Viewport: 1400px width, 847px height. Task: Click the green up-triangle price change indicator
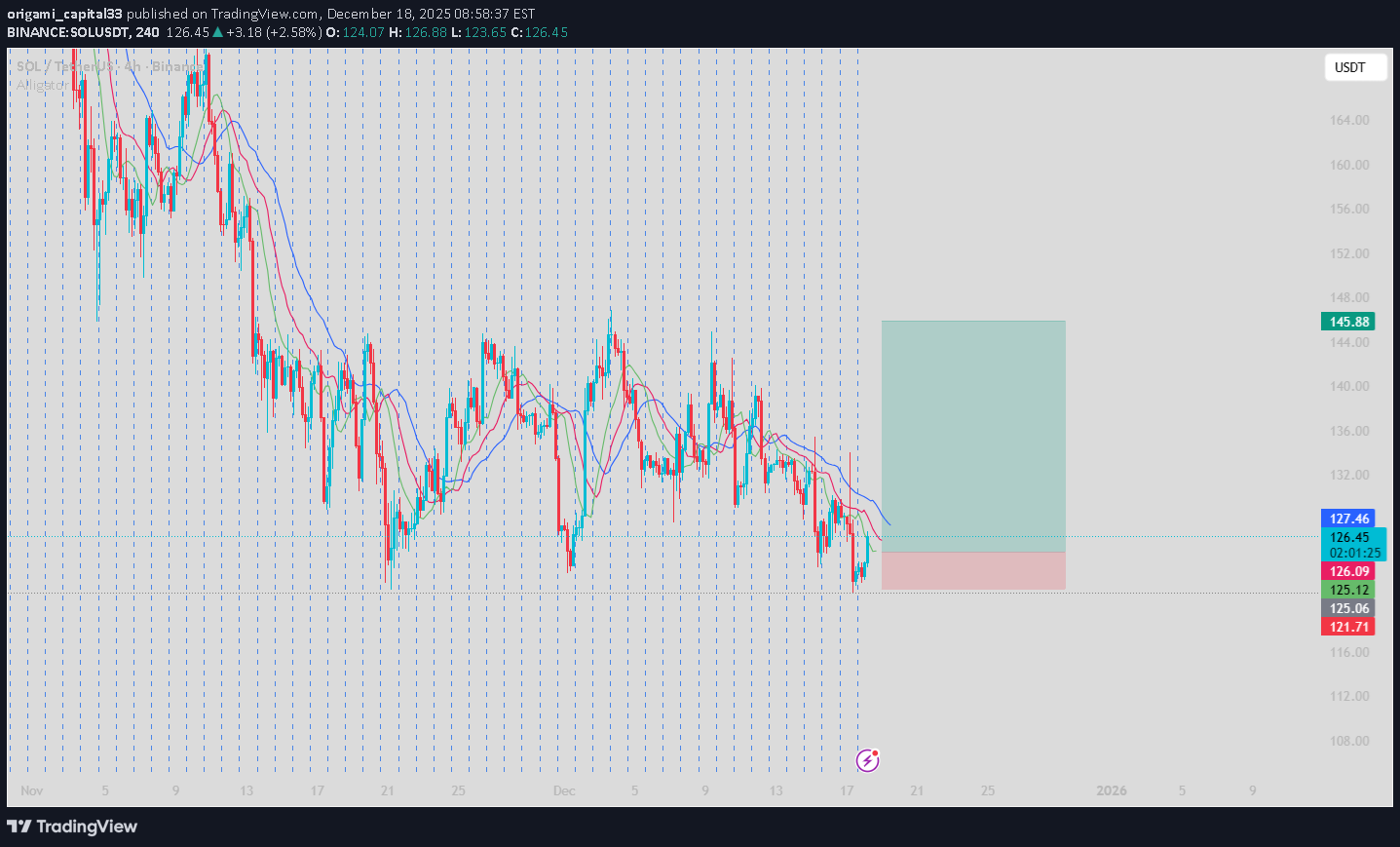218,32
